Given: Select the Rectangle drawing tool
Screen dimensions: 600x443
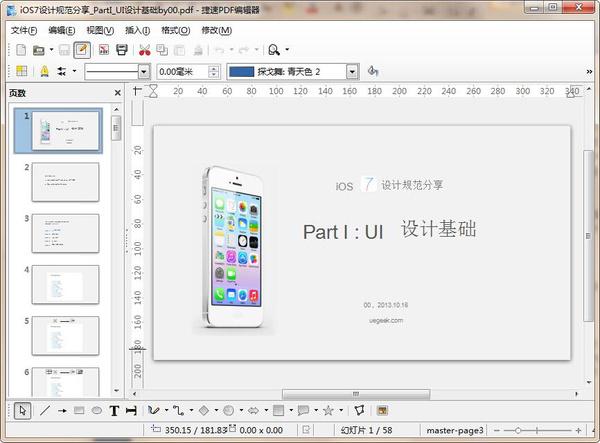Looking at the screenshot, I should click(x=79, y=411).
